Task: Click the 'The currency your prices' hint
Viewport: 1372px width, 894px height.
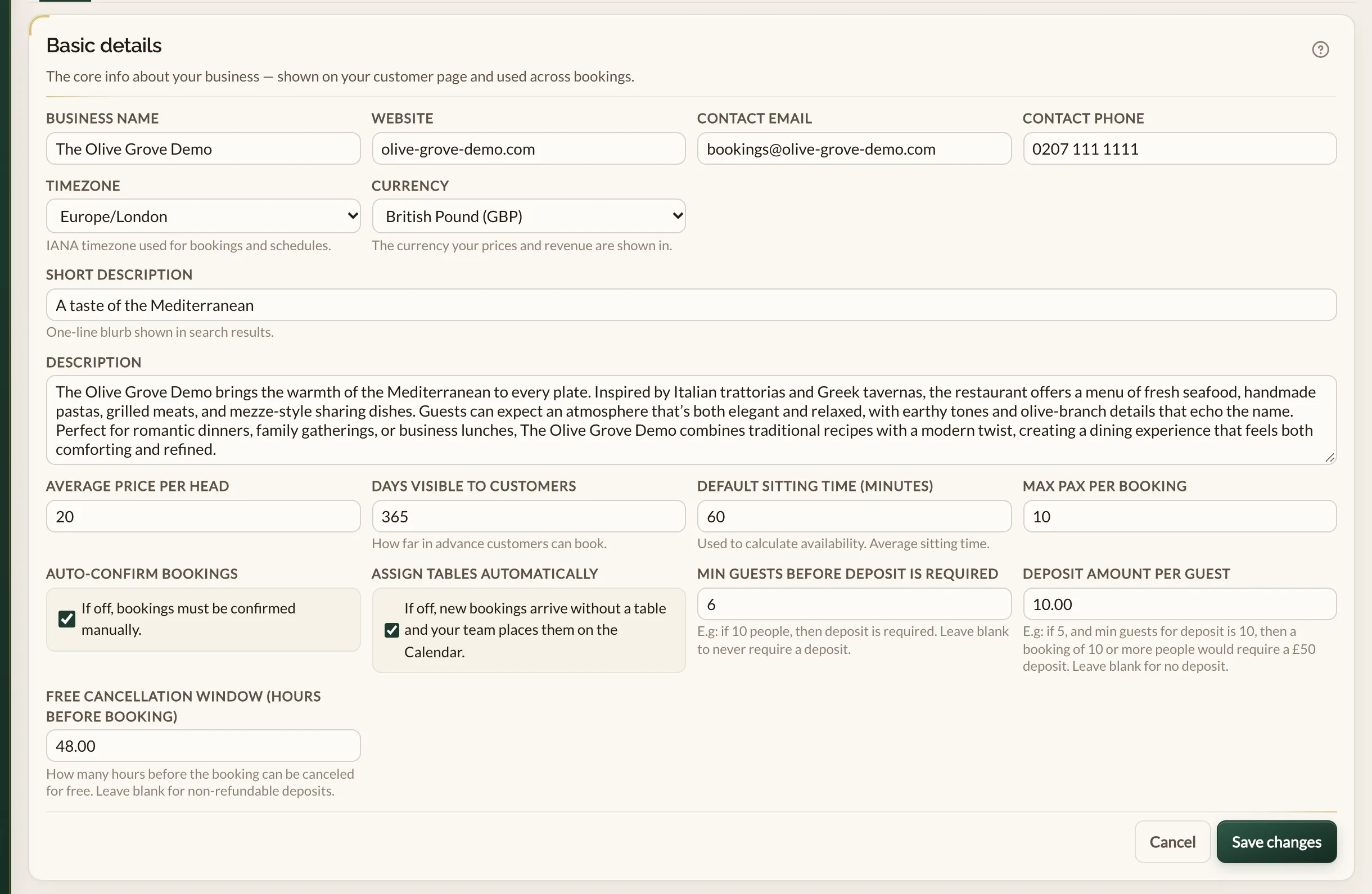Action: click(522, 246)
